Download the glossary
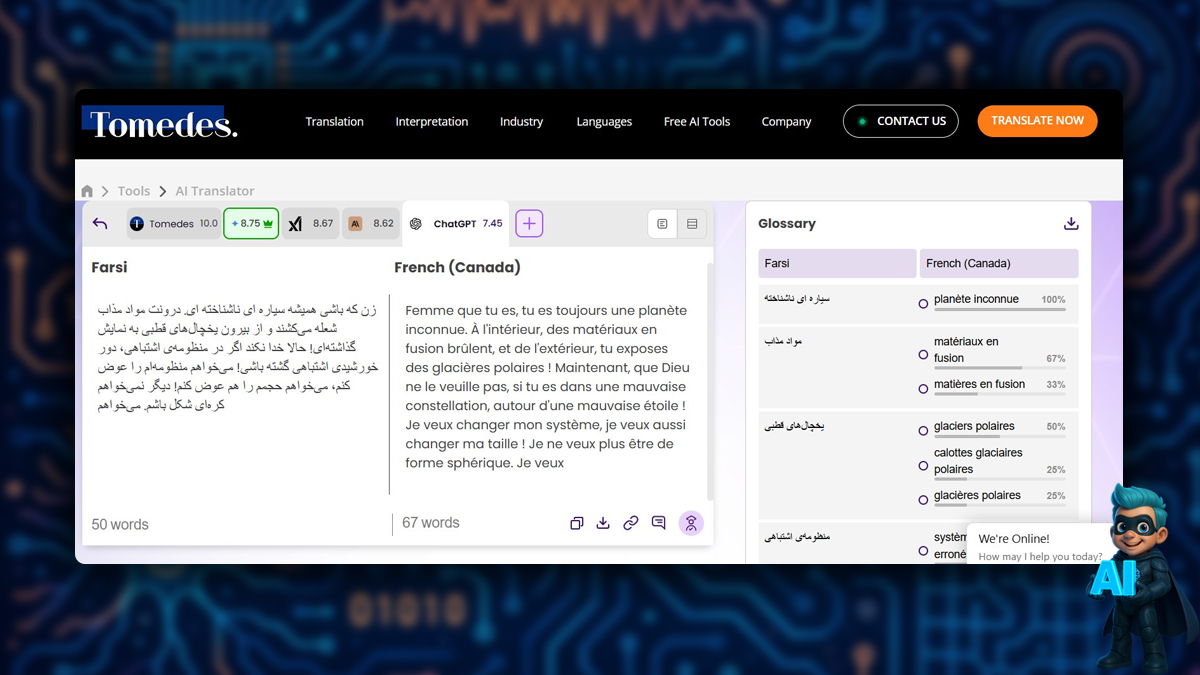Screen dimensions: 1200x675 1071,224
